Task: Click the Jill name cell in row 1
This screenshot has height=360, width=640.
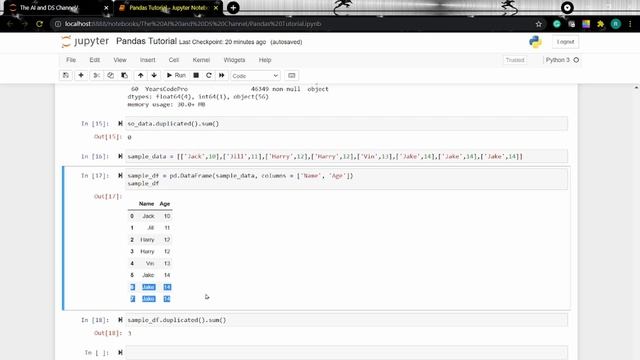Action: coord(151,228)
